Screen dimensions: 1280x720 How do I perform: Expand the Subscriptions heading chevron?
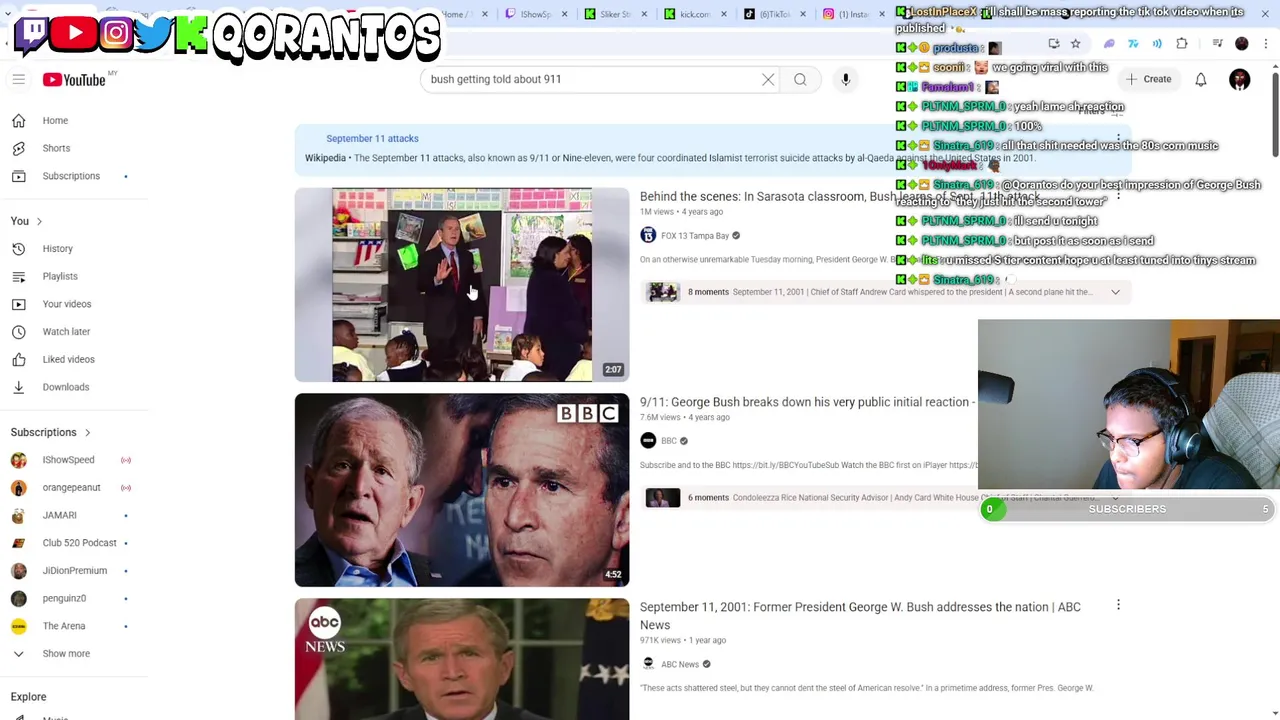[87, 432]
